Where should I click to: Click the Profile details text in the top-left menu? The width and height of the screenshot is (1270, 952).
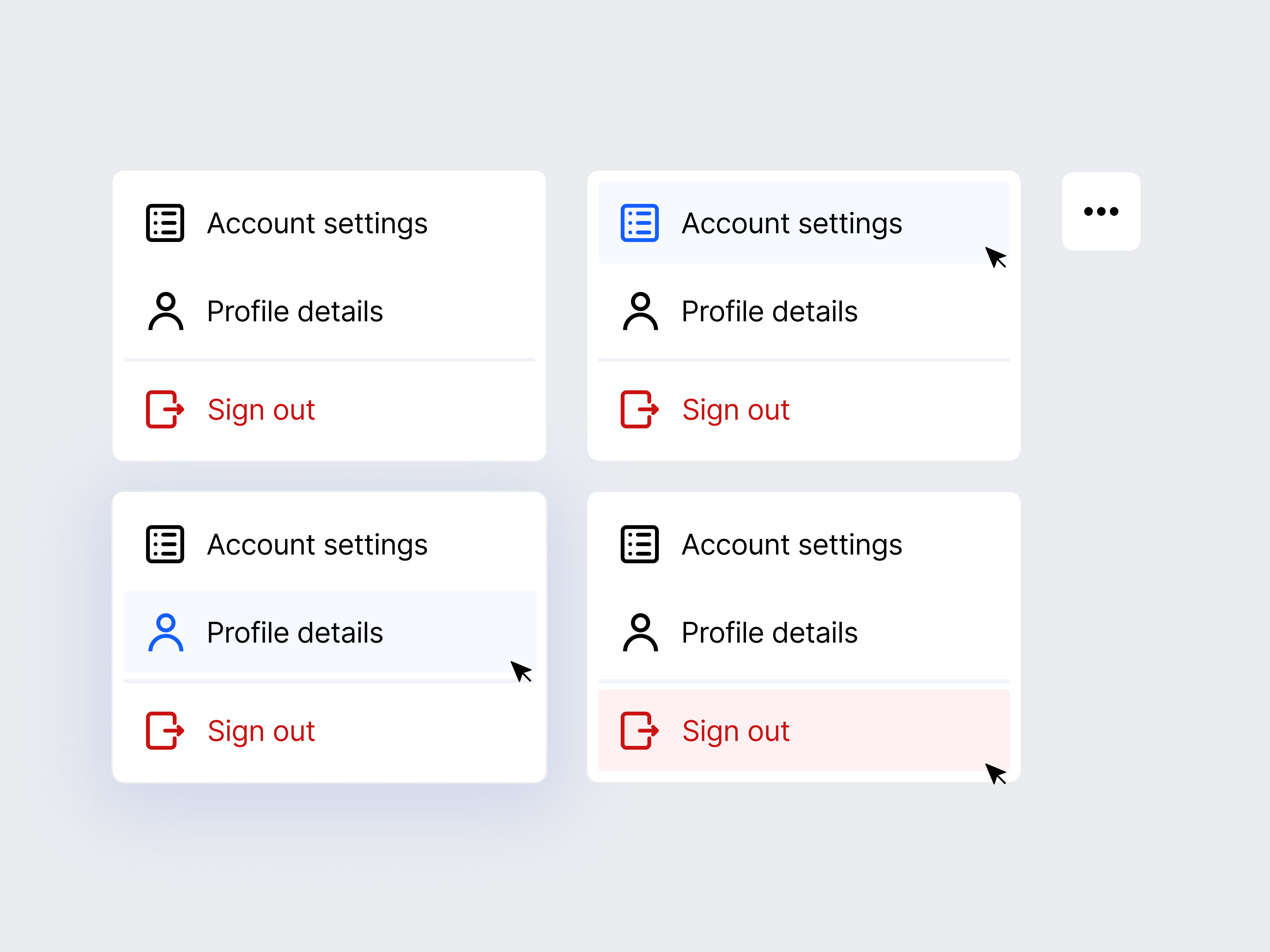[294, 312]
